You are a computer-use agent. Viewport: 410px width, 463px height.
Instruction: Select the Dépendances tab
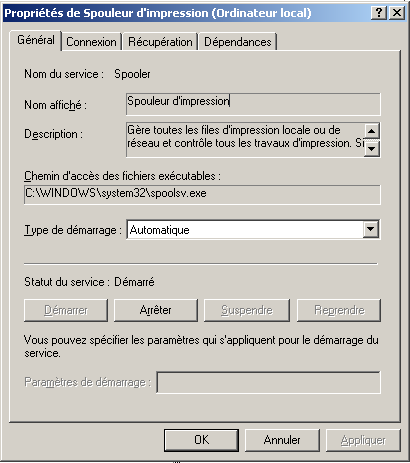(238, 42)
